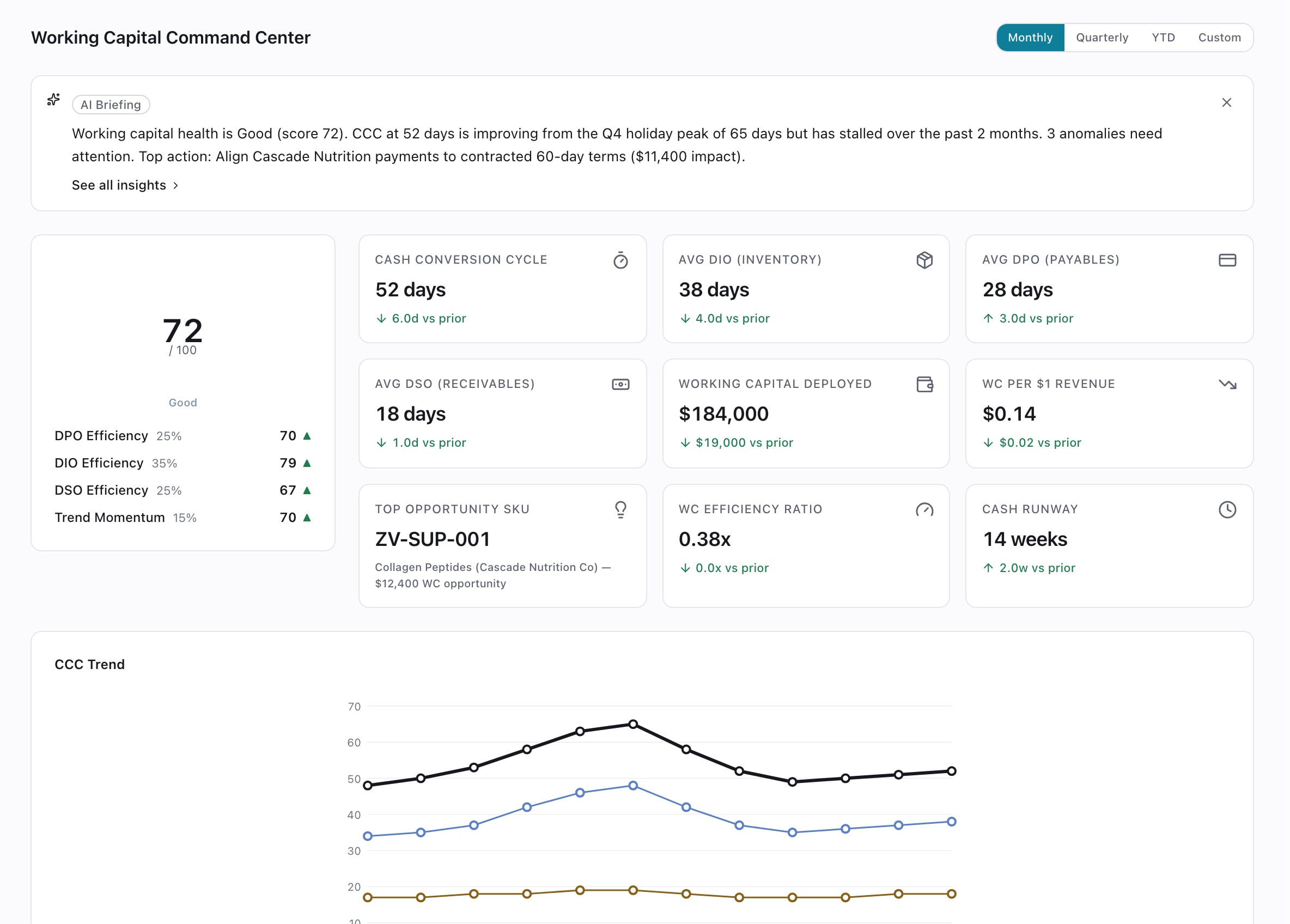Select the YTD period tab
This screenshot has width=1290, height=924.
click(x=1163, y=38)
